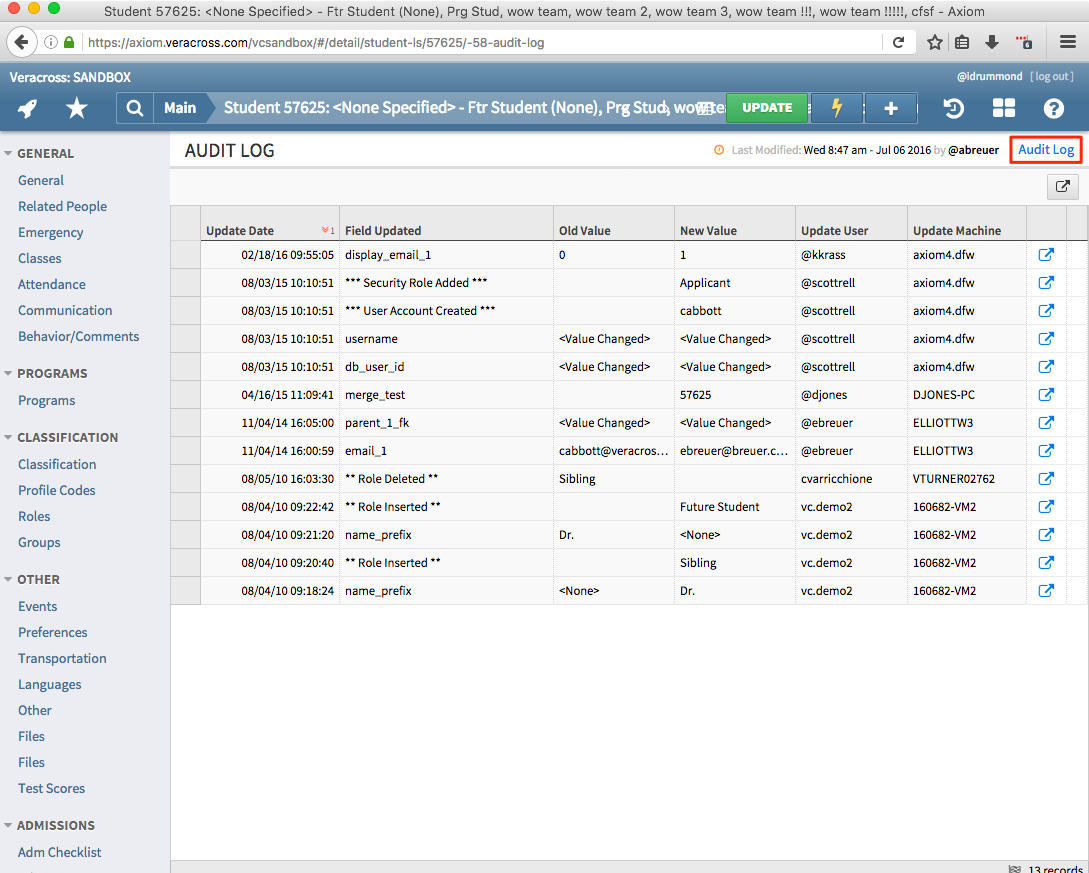Open detail link on the merge_test row

1046,394
